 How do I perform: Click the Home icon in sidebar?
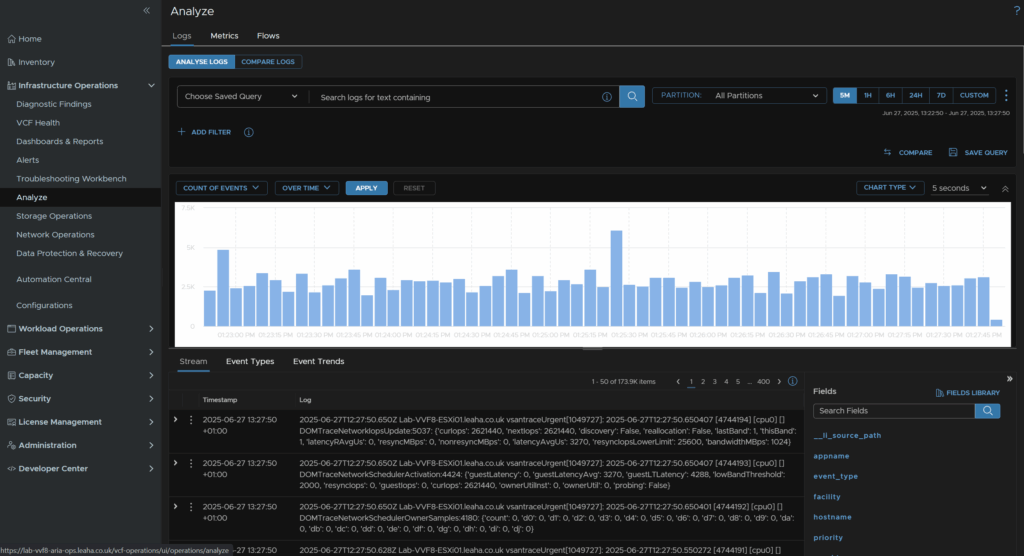point(11,39)
